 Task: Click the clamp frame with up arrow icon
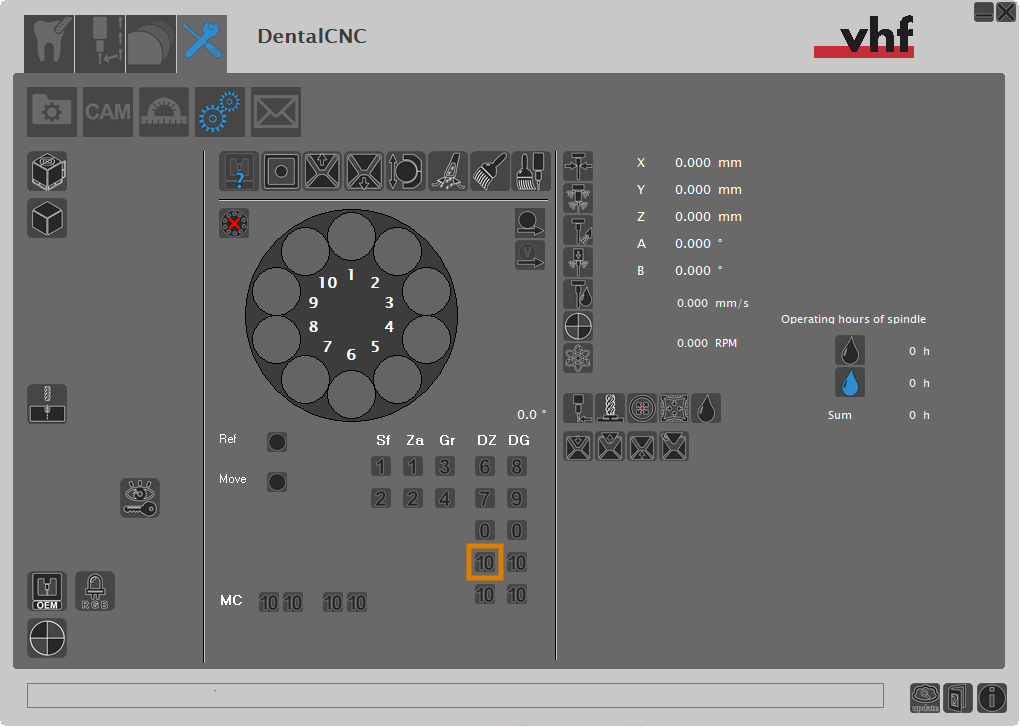(x=323, y=171)
